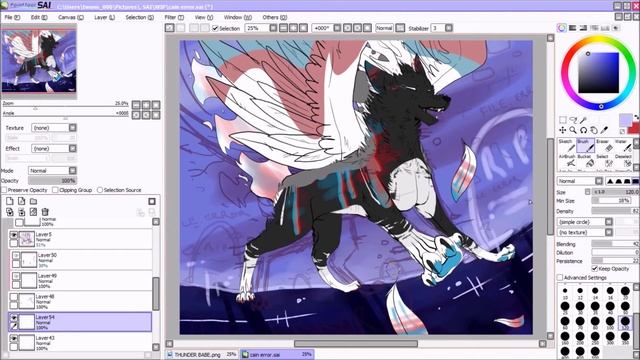Reset the navigator rotation angle
The image size is (640, 360).
[x=156, y=115]
